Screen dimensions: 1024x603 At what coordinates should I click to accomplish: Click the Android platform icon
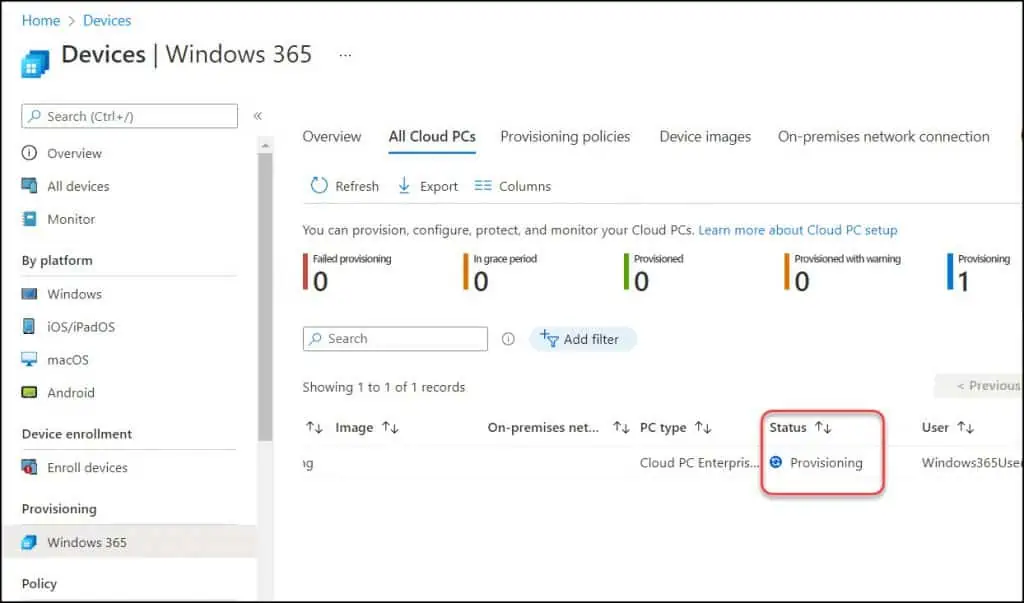pos(29,392)
